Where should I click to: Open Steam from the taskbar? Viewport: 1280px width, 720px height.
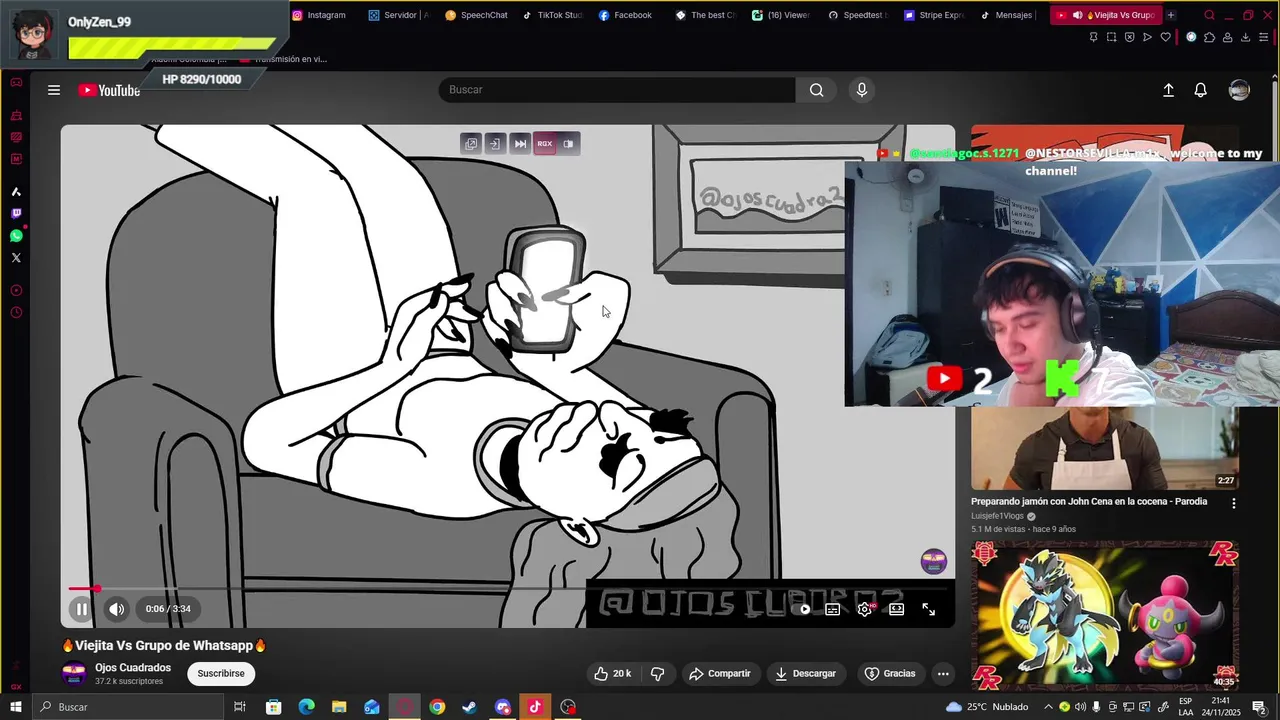[469, 707]
